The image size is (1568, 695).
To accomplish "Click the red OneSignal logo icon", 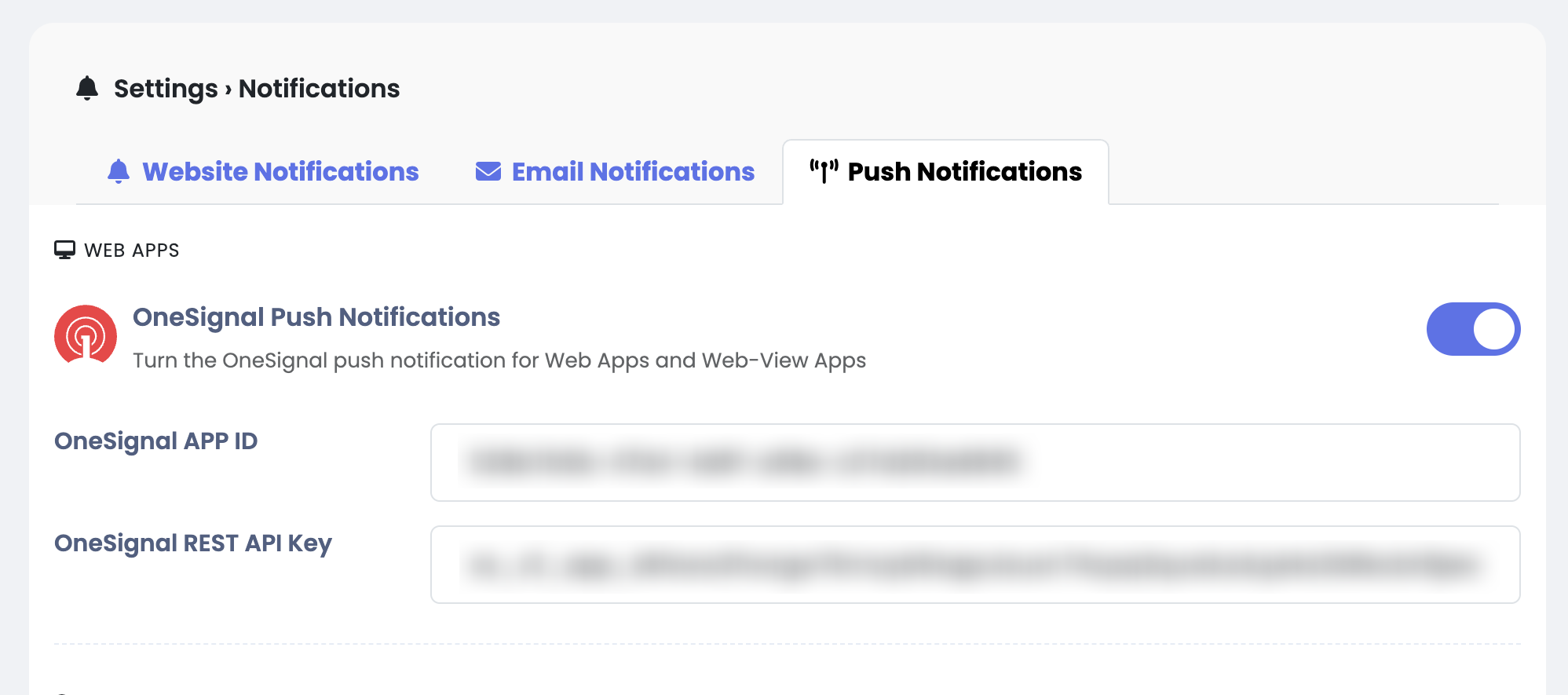I will 86,335.
